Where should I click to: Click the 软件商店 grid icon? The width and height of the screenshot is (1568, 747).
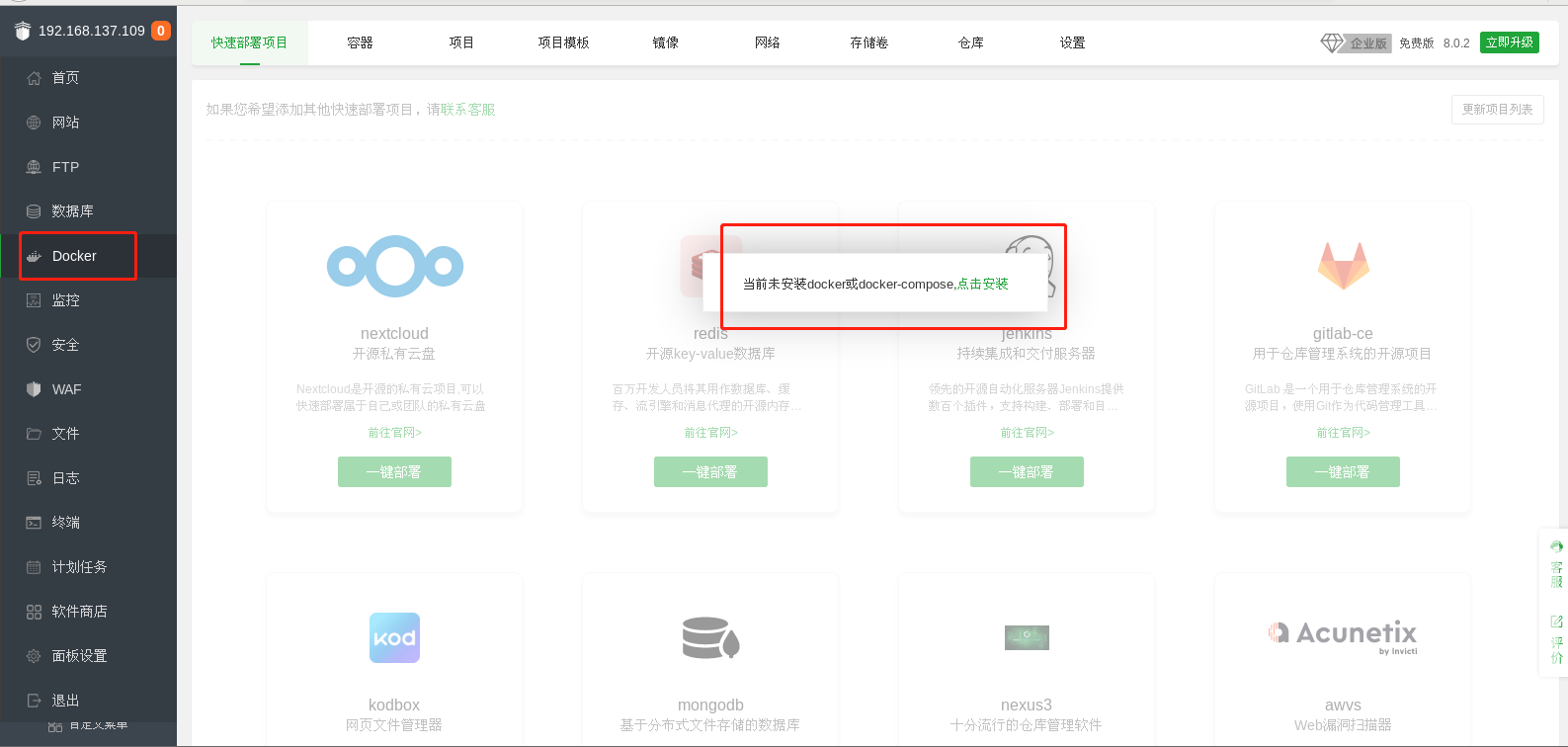click(34, 612)
